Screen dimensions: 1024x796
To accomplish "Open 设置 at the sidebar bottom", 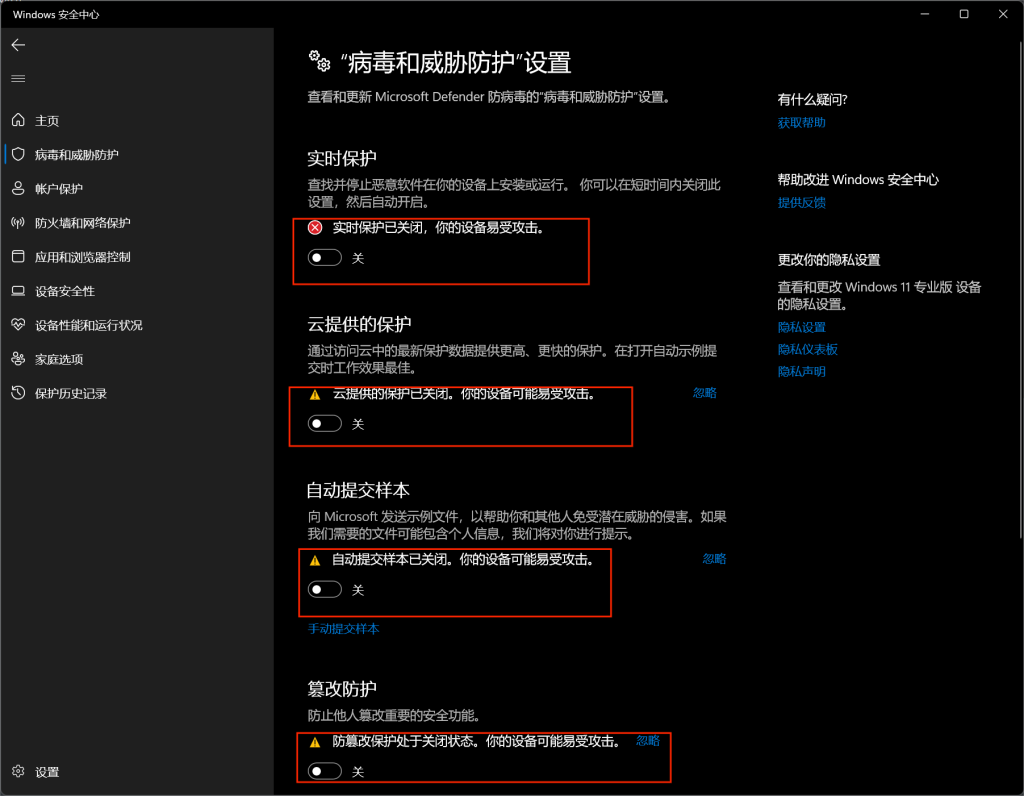I will click(x=47, y=772).
